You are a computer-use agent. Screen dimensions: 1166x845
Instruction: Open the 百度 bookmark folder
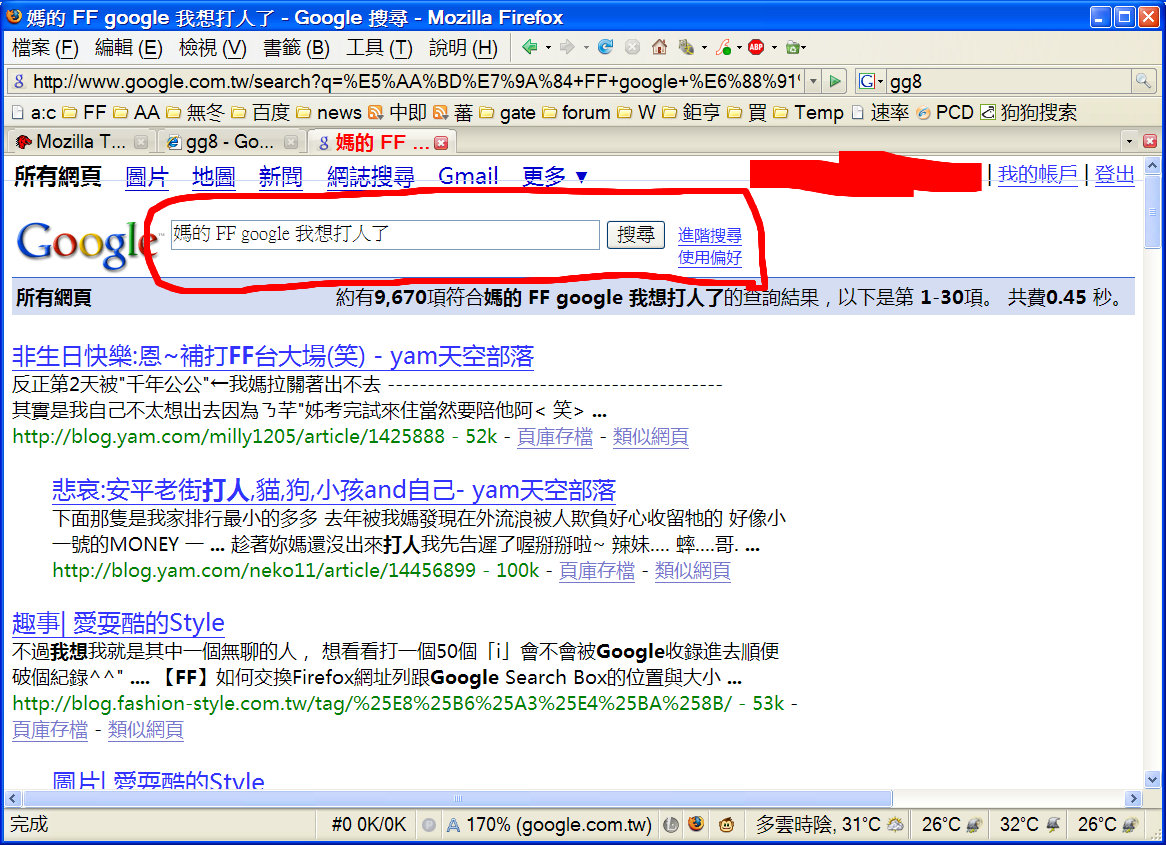point(260,112)
